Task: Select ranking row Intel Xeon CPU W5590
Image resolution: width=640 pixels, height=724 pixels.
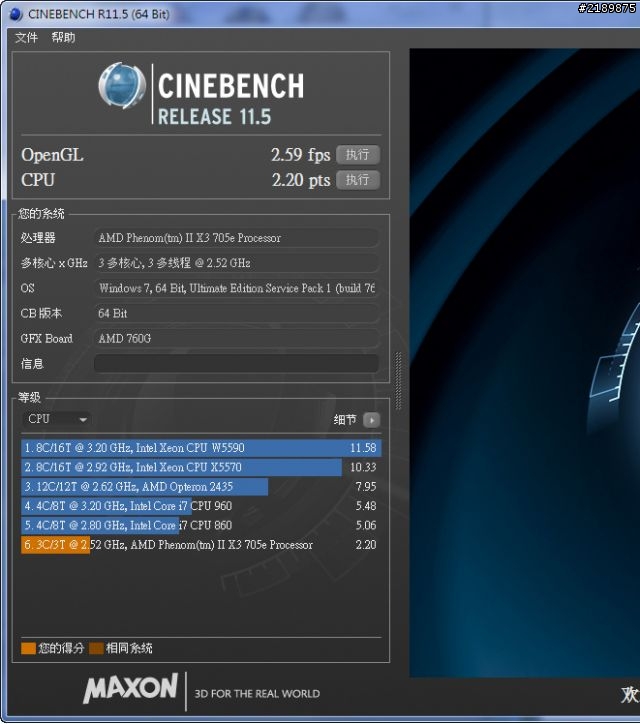Action: pos(201,447)
